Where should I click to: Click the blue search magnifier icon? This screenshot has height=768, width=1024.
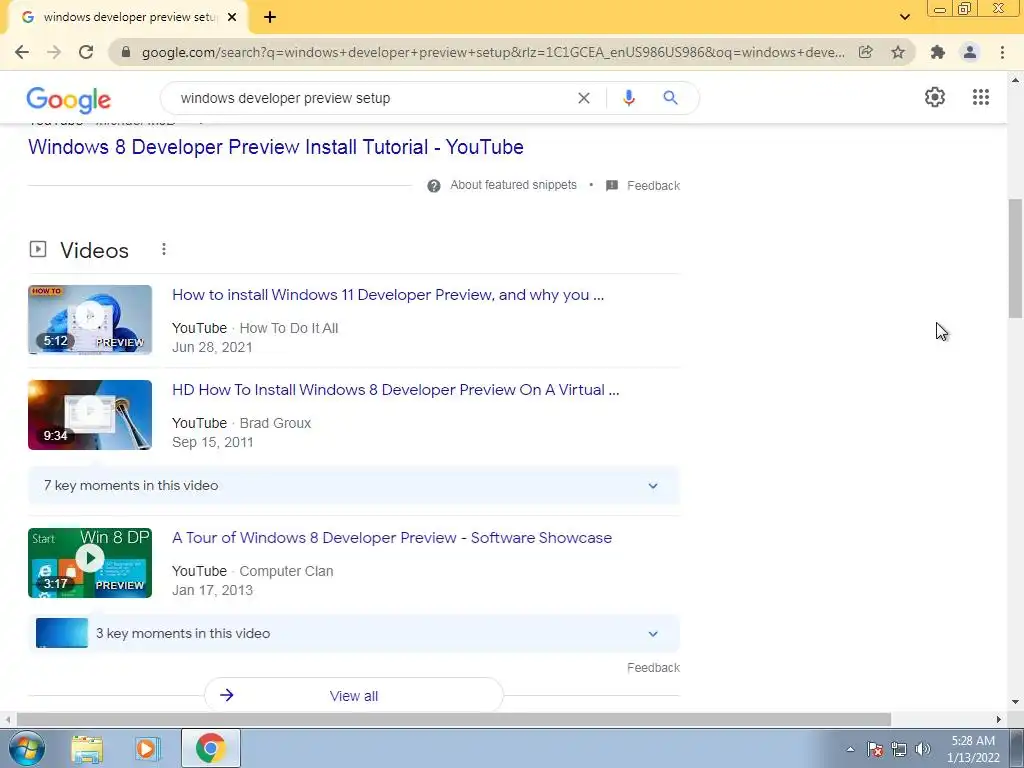pyautogui.click(x=670, y=98)
